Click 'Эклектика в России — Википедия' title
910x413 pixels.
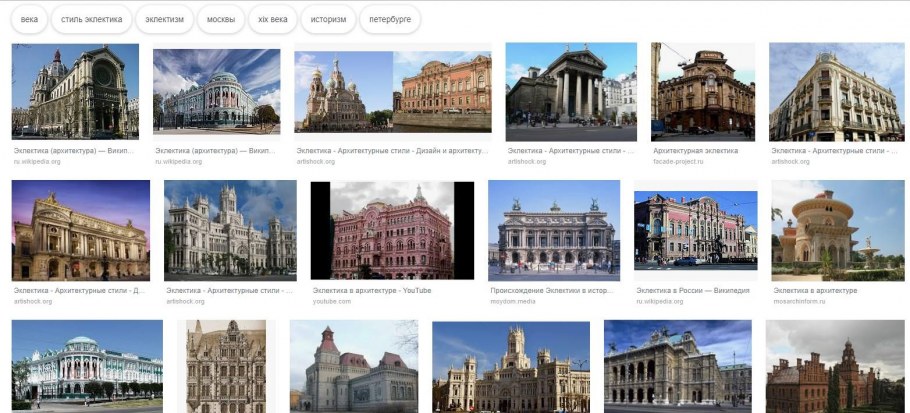(694, 290)
